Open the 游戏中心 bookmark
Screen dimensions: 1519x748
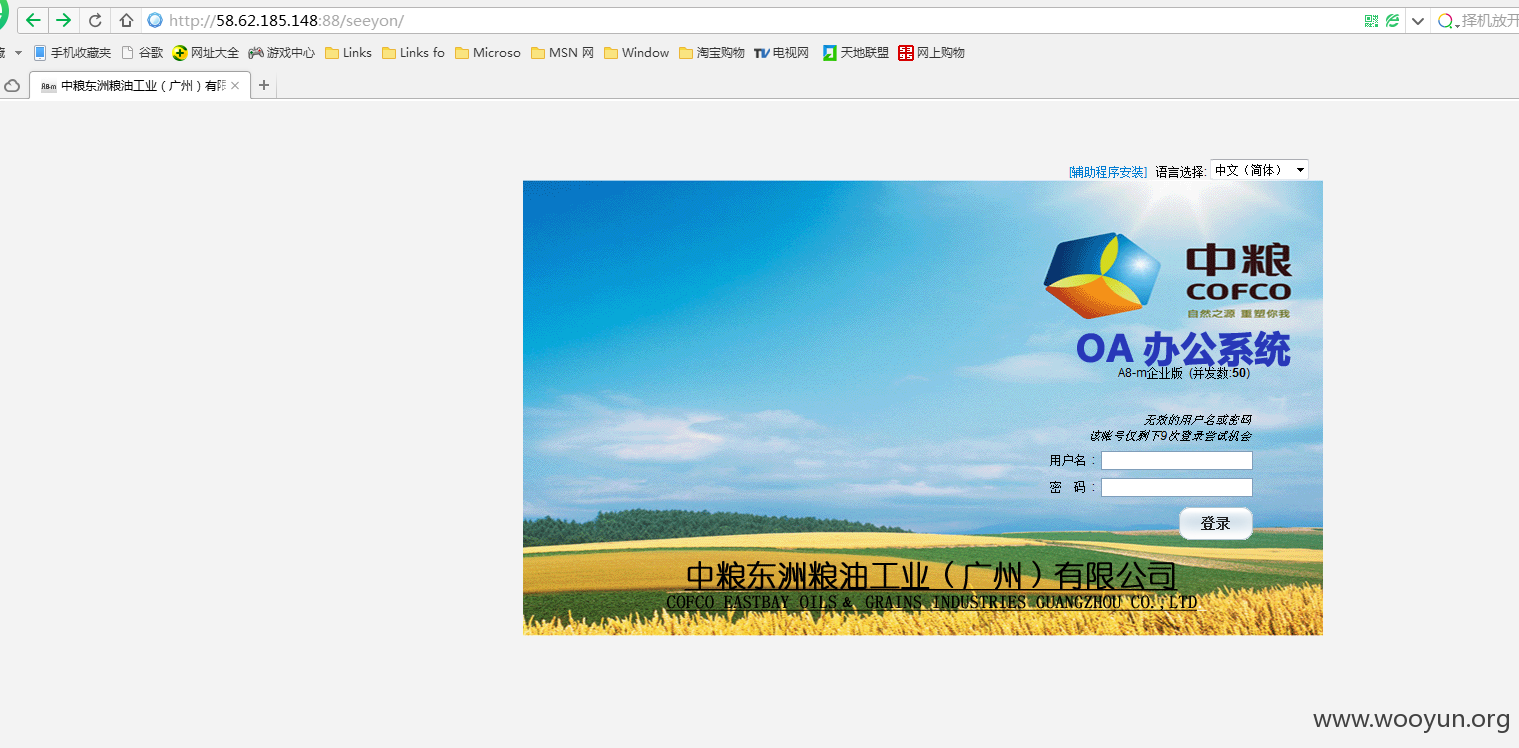[x=282, y=53]
